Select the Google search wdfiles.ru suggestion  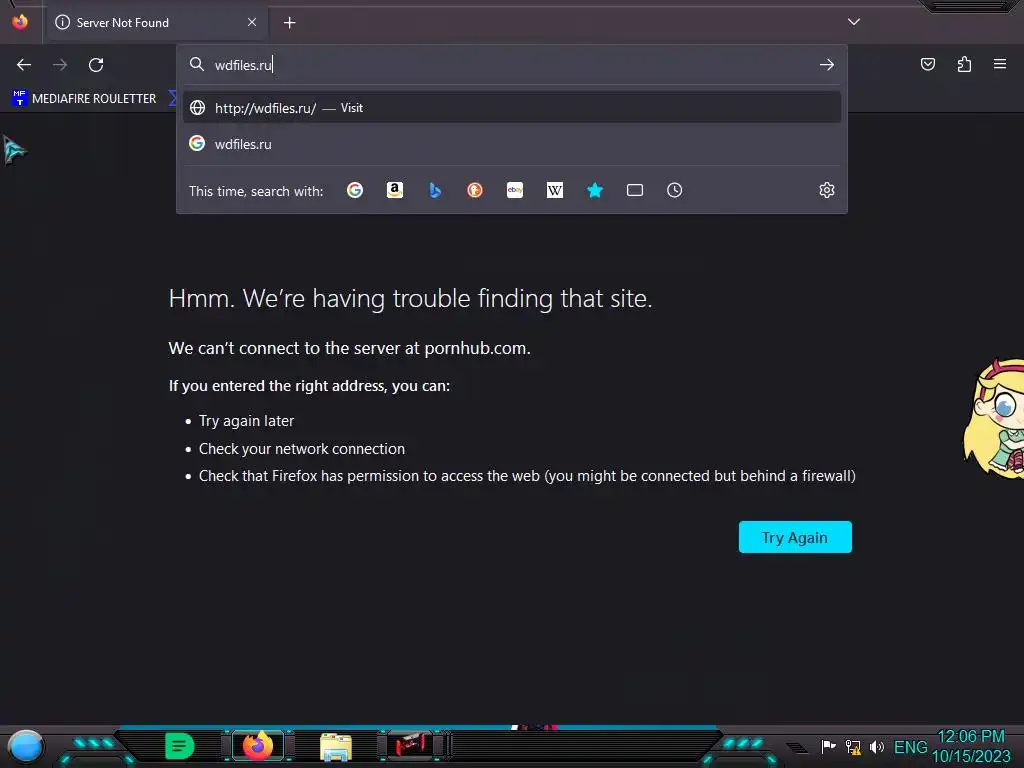click(511, 144)
